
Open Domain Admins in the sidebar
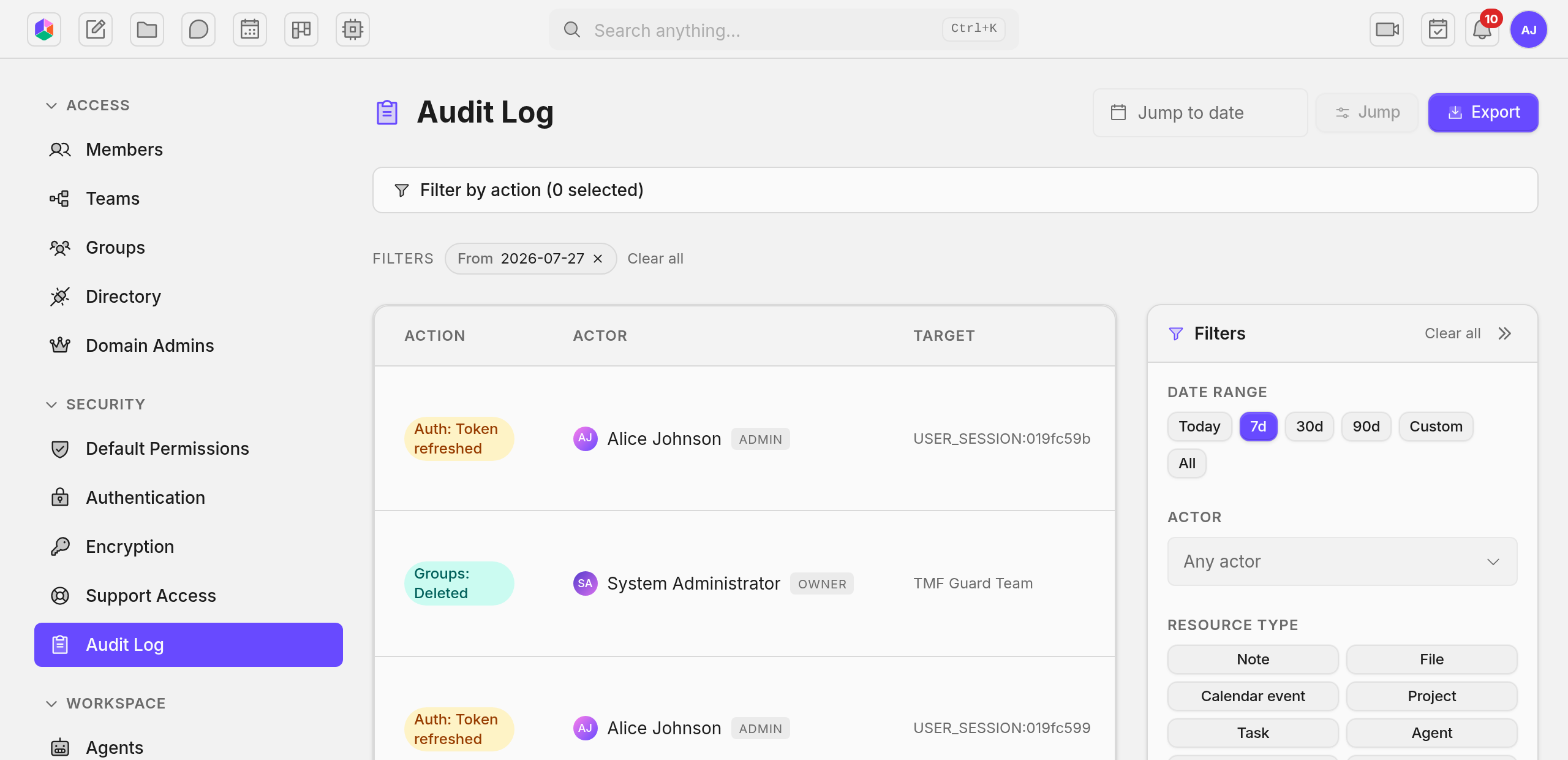189,346
